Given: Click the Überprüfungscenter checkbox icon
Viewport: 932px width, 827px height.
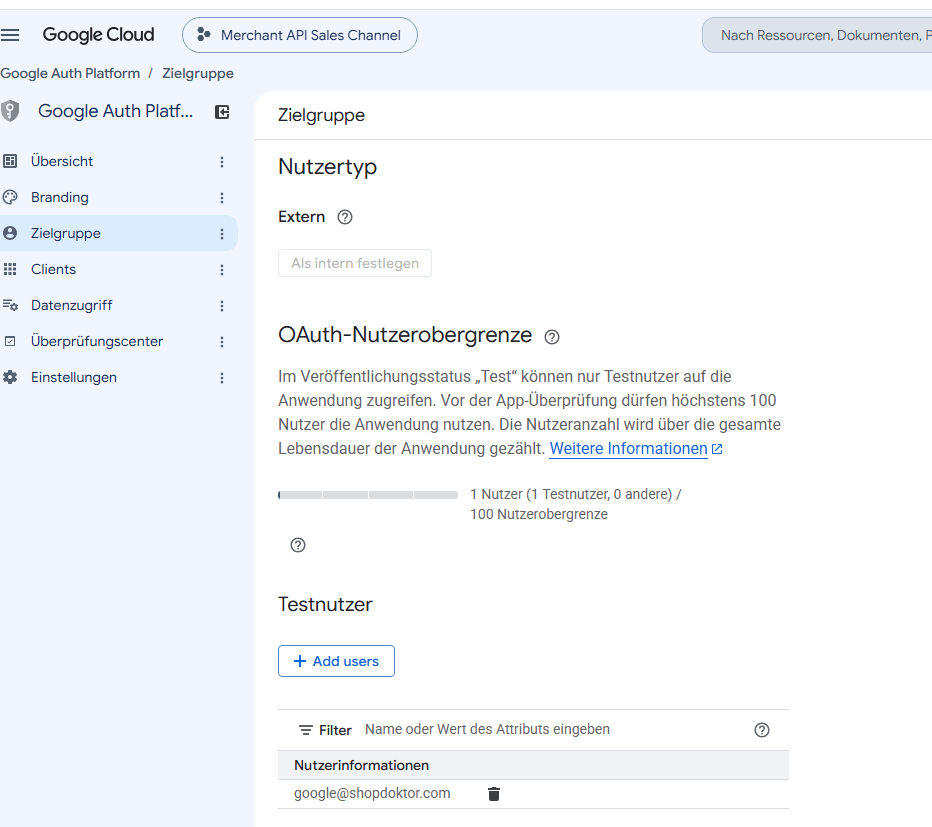Looking at the screenshot, I should (x=10, y=341).
